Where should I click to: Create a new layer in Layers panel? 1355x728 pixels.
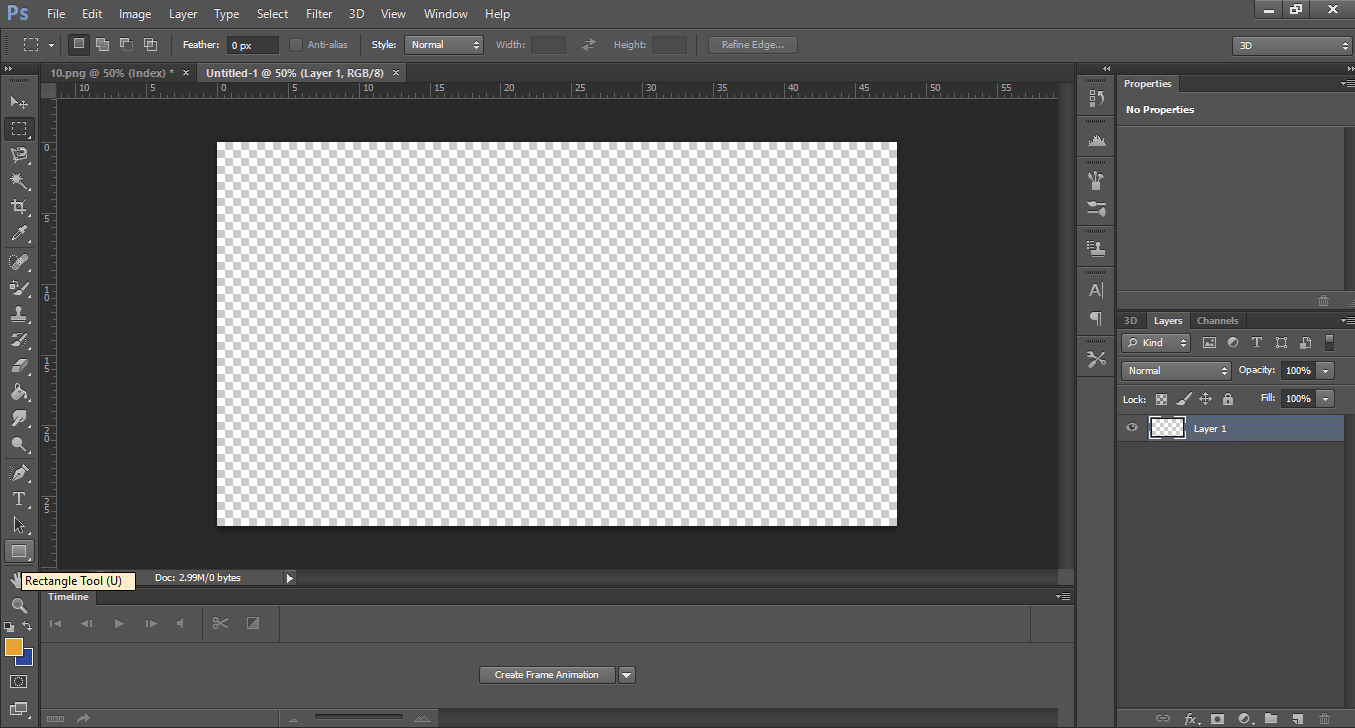coord(1297,718)
